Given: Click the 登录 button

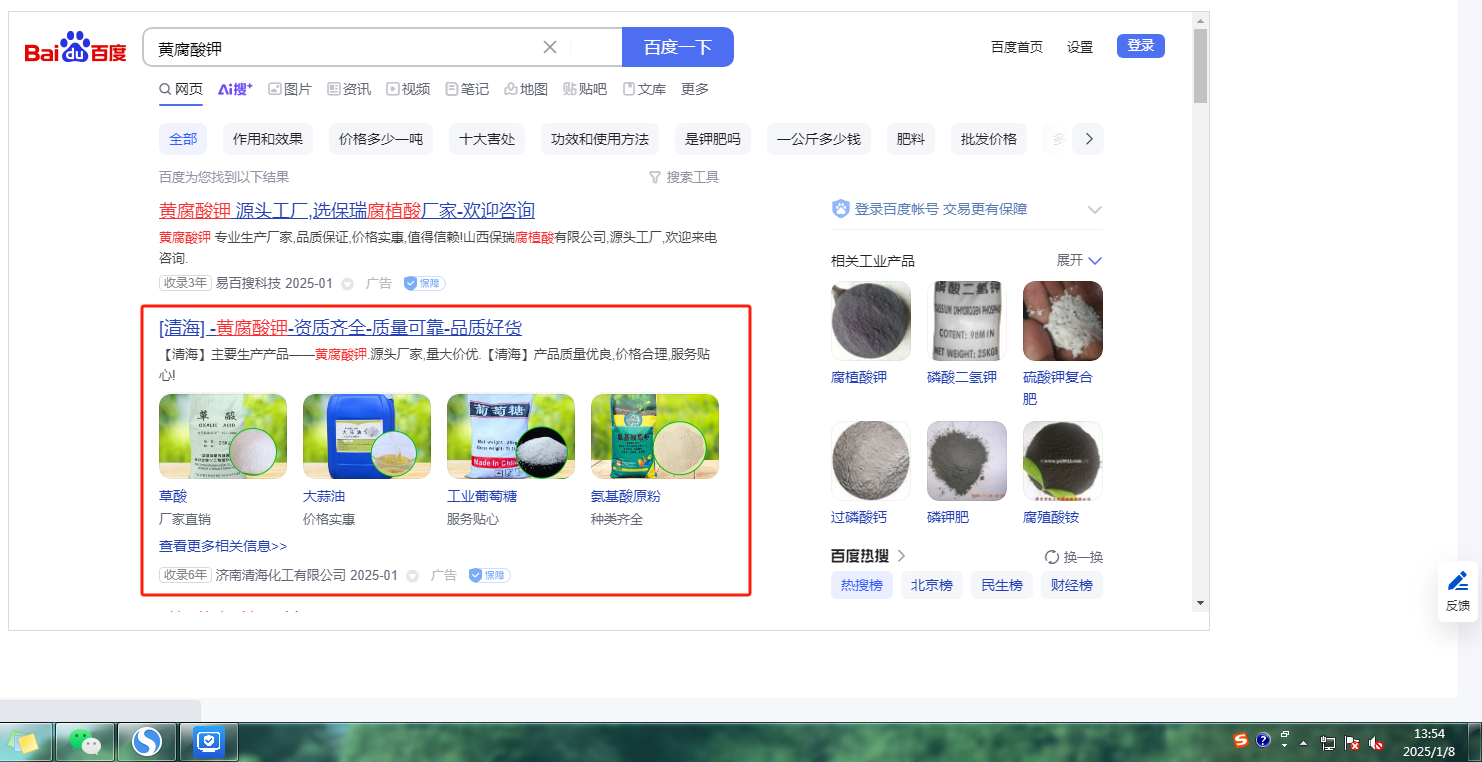Looking at the screenshot, I should [1141, 46].
